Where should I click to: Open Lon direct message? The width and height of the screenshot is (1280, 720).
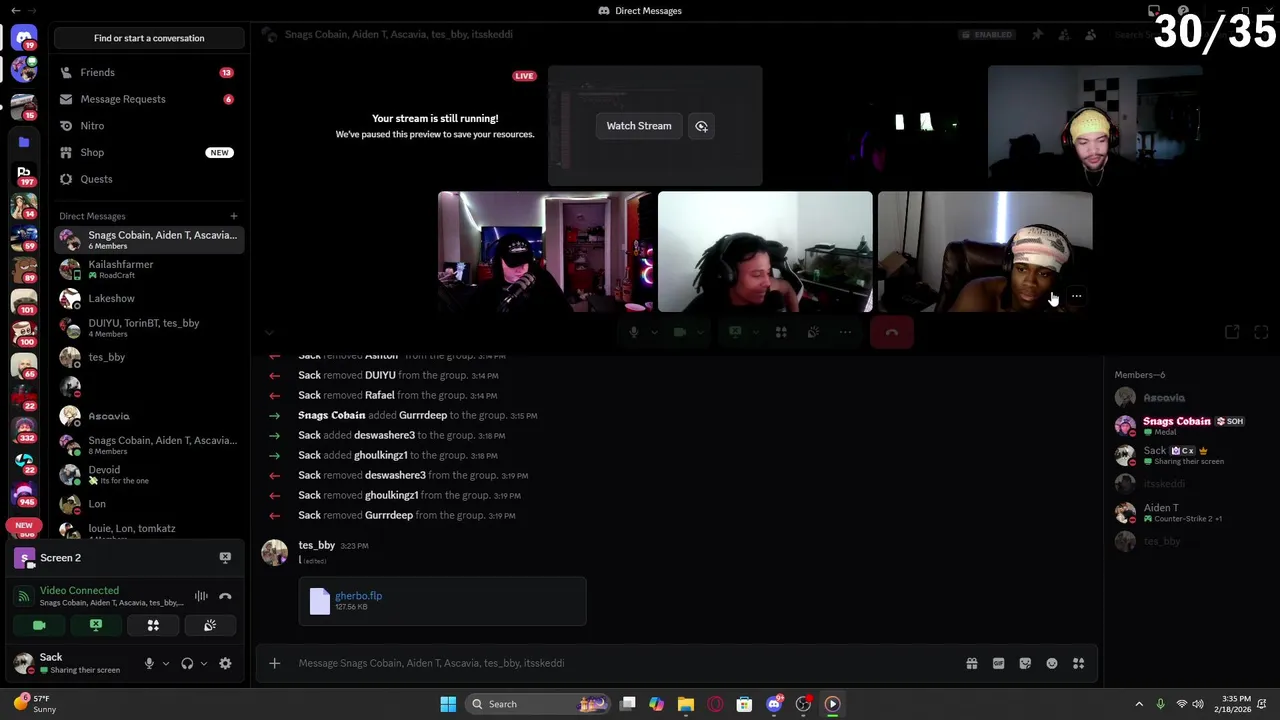149,504
